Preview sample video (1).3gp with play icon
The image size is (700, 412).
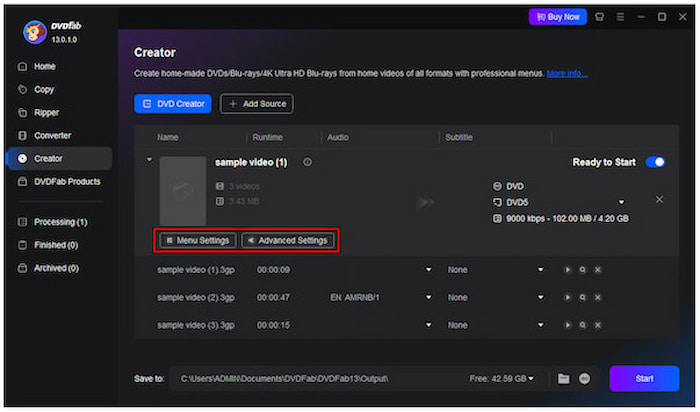click(x=569, y=269)
